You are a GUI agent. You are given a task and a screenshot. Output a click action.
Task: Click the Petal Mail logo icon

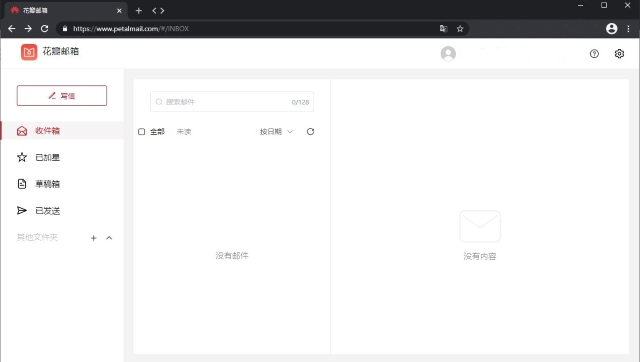(x=29, y=52)
